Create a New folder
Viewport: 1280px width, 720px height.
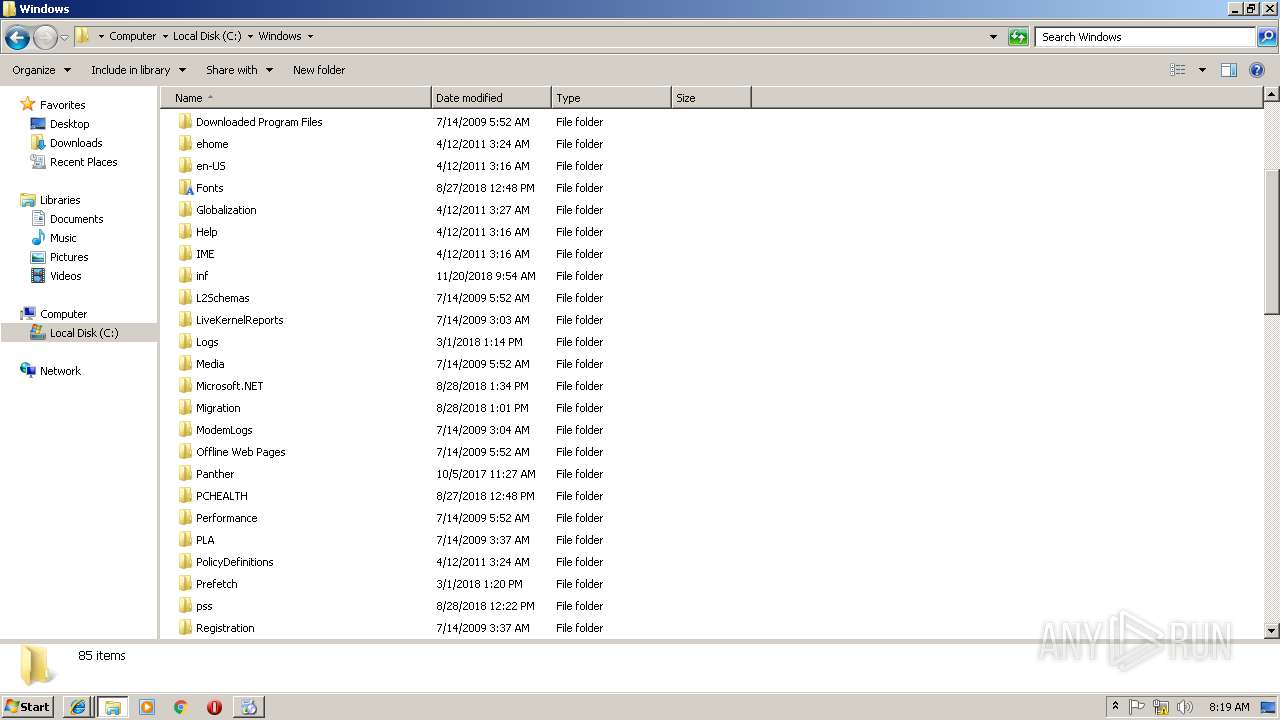pyautogui.click(x=319, y=70)
